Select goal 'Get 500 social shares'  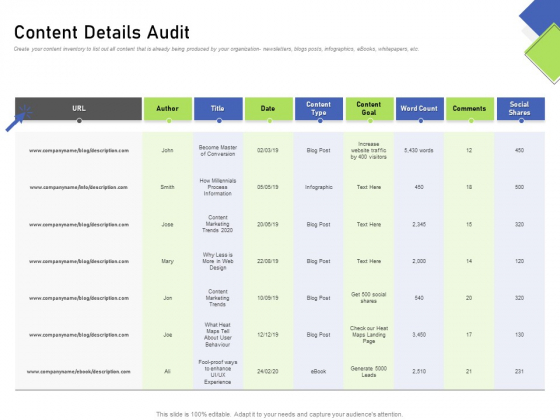coord(369,298)
